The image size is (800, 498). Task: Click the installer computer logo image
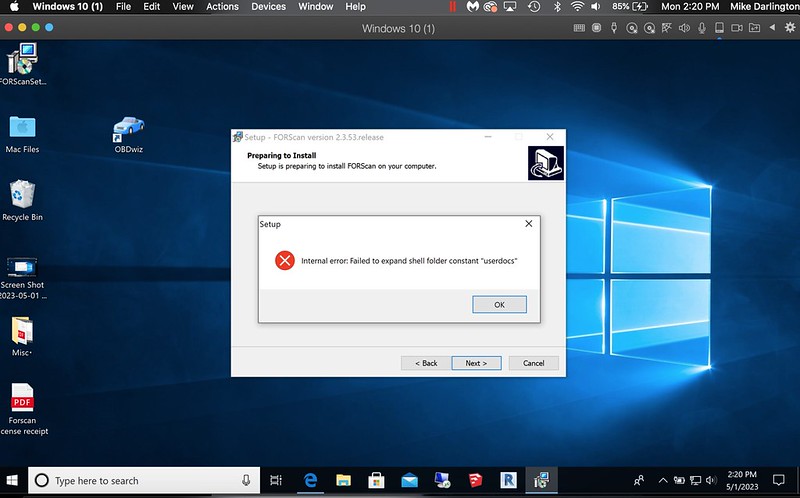(545, 163)
